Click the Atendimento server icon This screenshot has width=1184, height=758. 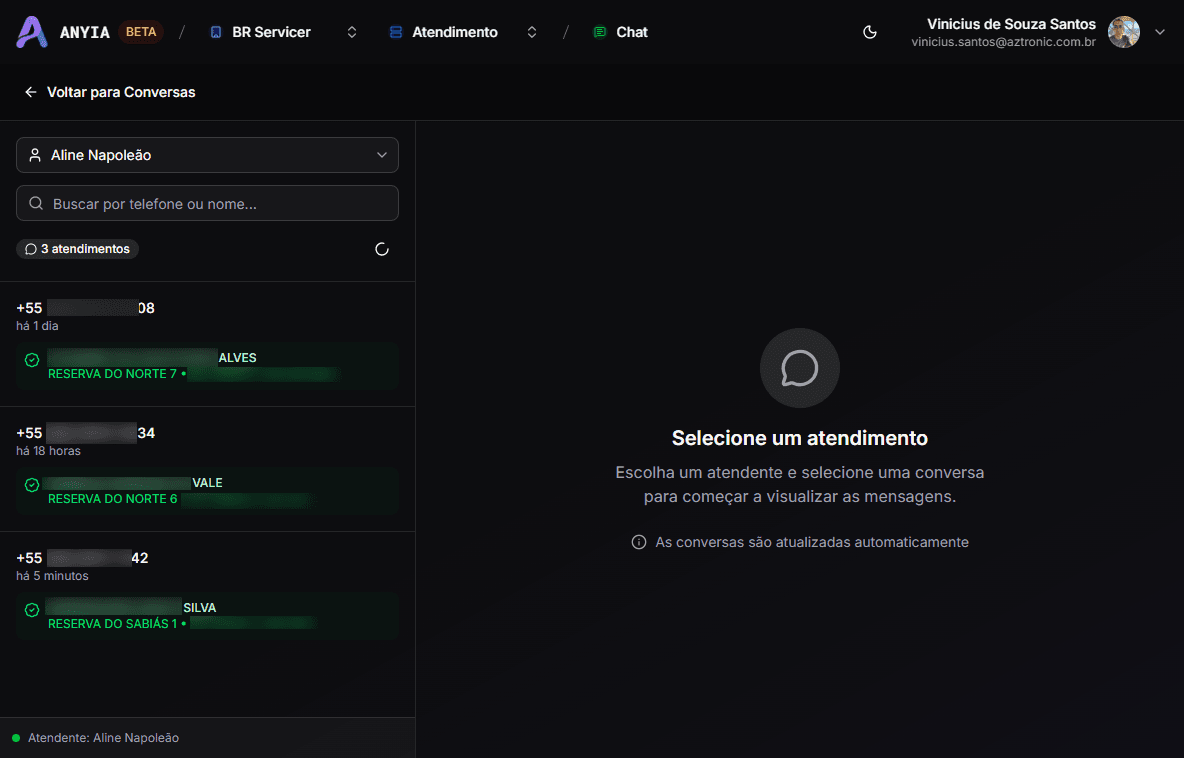[396, 32]
